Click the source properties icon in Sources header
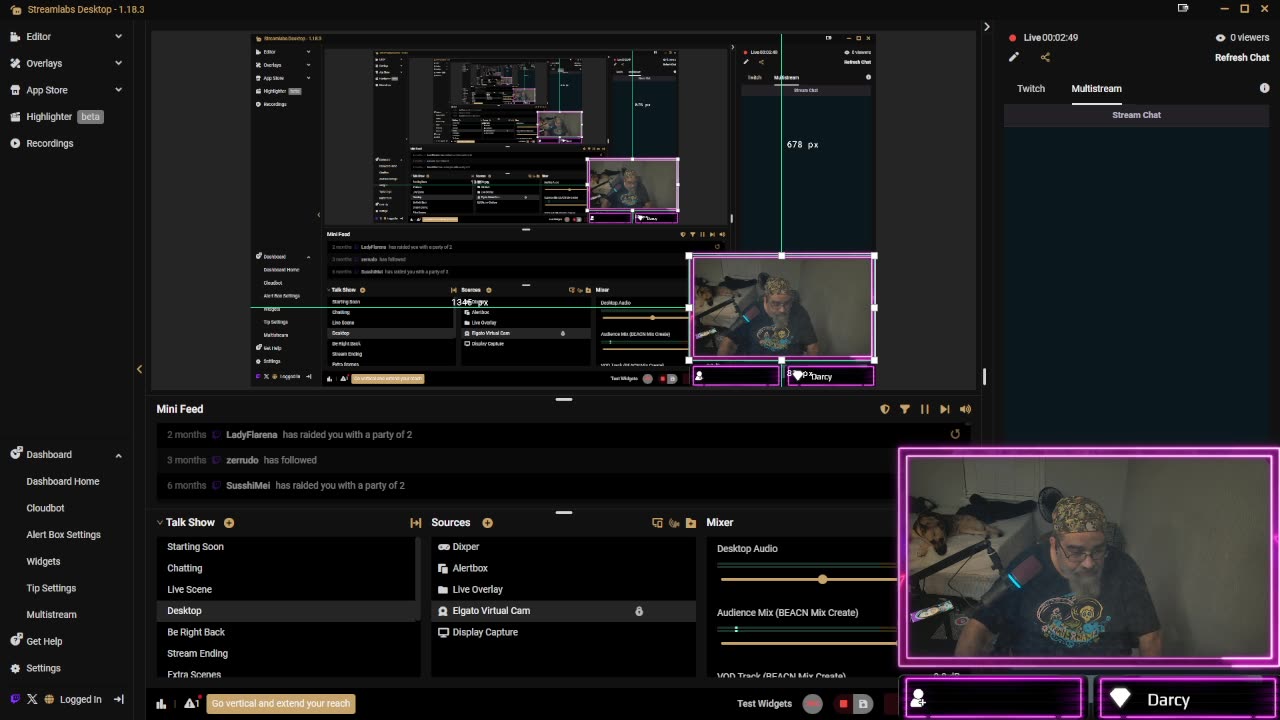The image size is (1280, 720). click(657, 522)
